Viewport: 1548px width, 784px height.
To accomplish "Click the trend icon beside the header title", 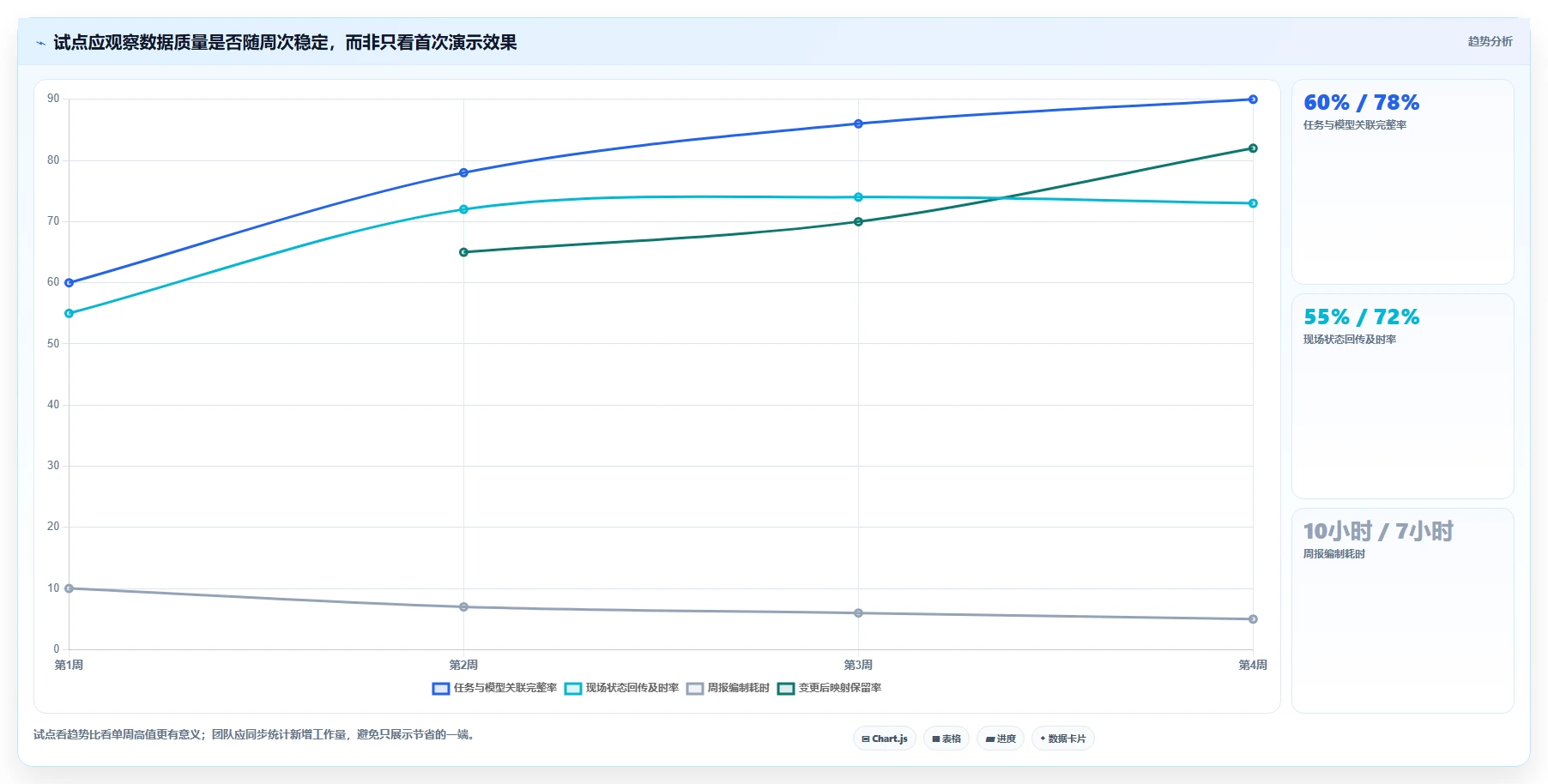I will tap(40, 43).
